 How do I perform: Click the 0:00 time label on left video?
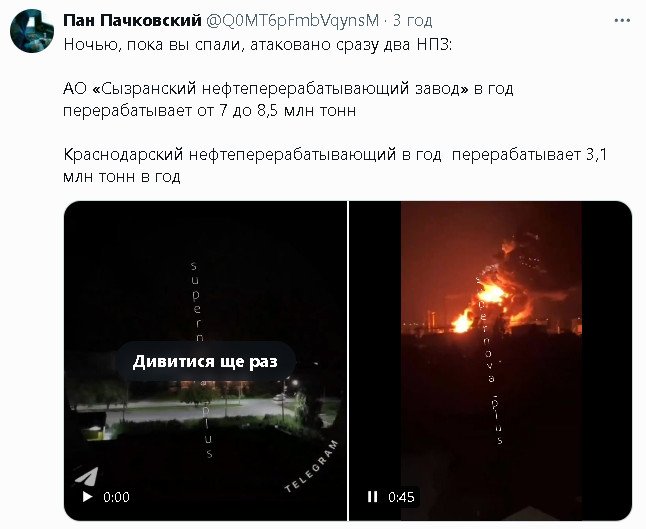(116, 497)
